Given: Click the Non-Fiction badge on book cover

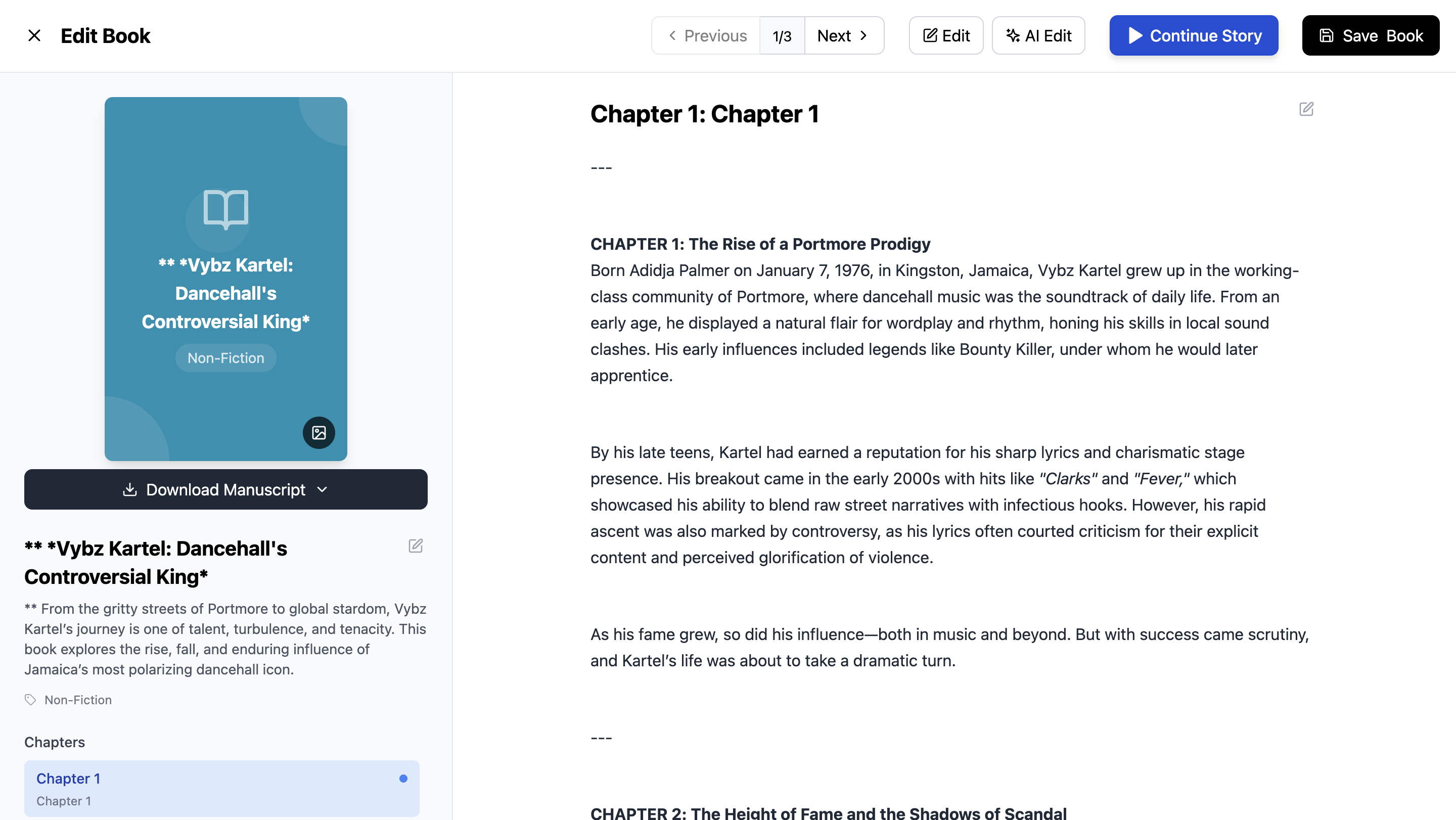Looking at the screenshot, I should [225, 358].
